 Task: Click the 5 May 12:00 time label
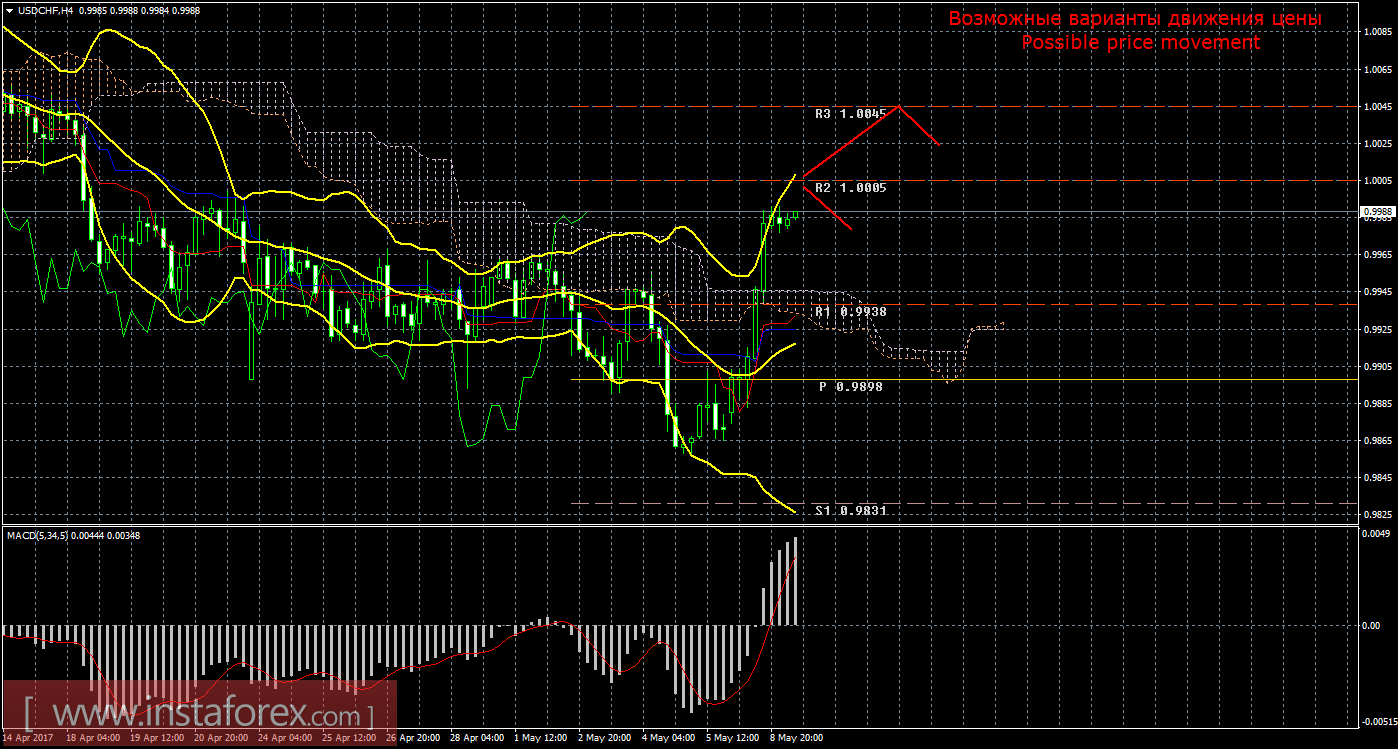point(732,739)
